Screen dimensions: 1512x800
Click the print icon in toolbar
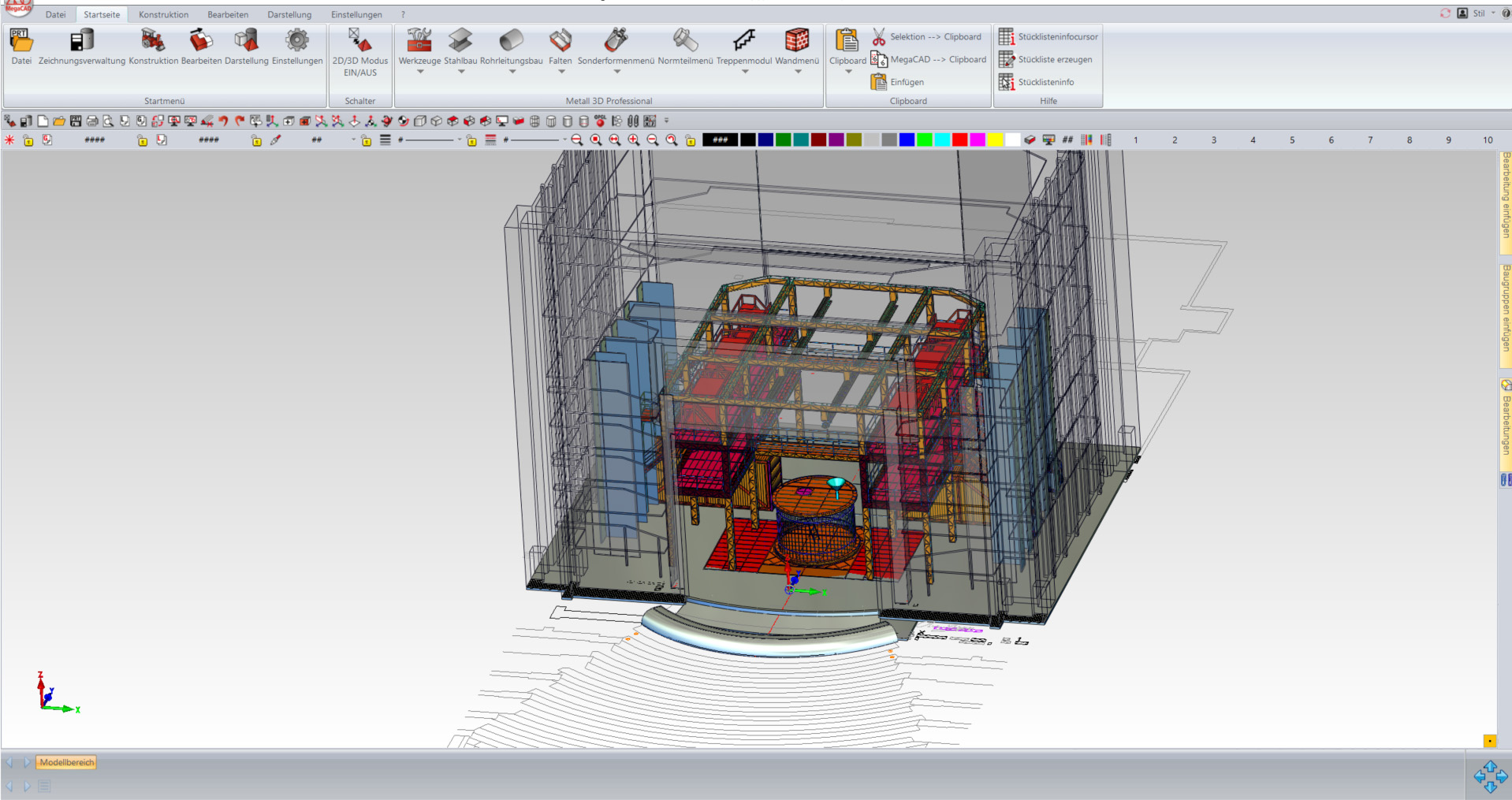pos(92,121)
